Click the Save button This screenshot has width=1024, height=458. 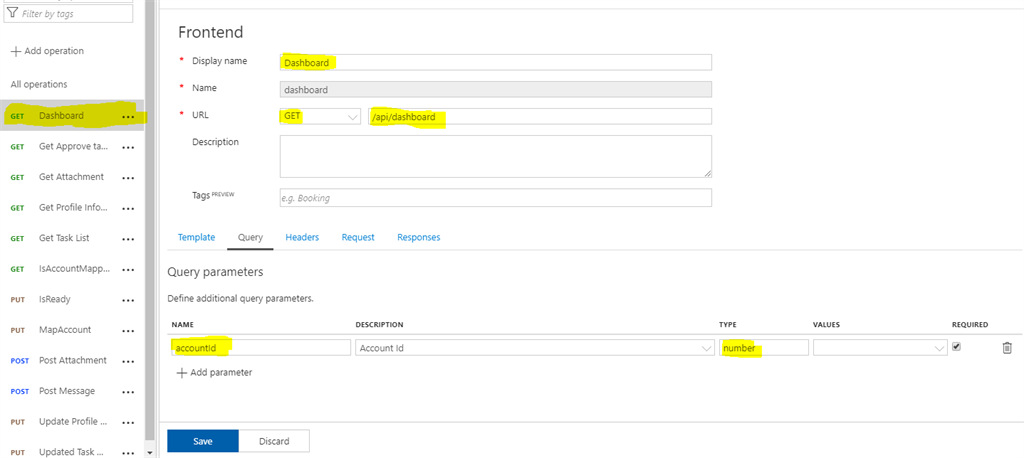coord(202,441)
